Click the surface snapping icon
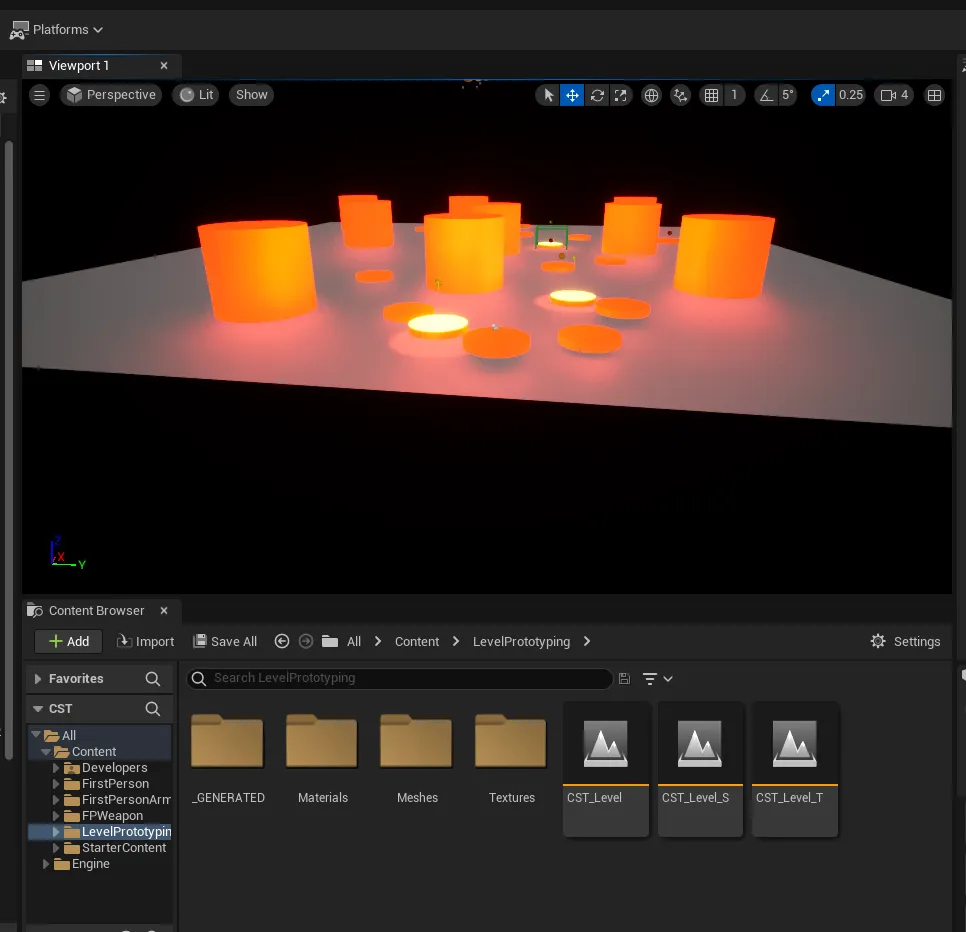Screen dimensions: 966x932 click(681, 95)
